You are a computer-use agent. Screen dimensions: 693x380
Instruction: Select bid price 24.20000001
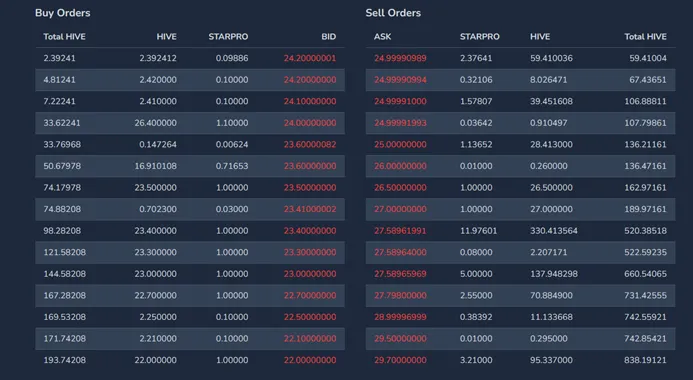(x=310, y=58)
